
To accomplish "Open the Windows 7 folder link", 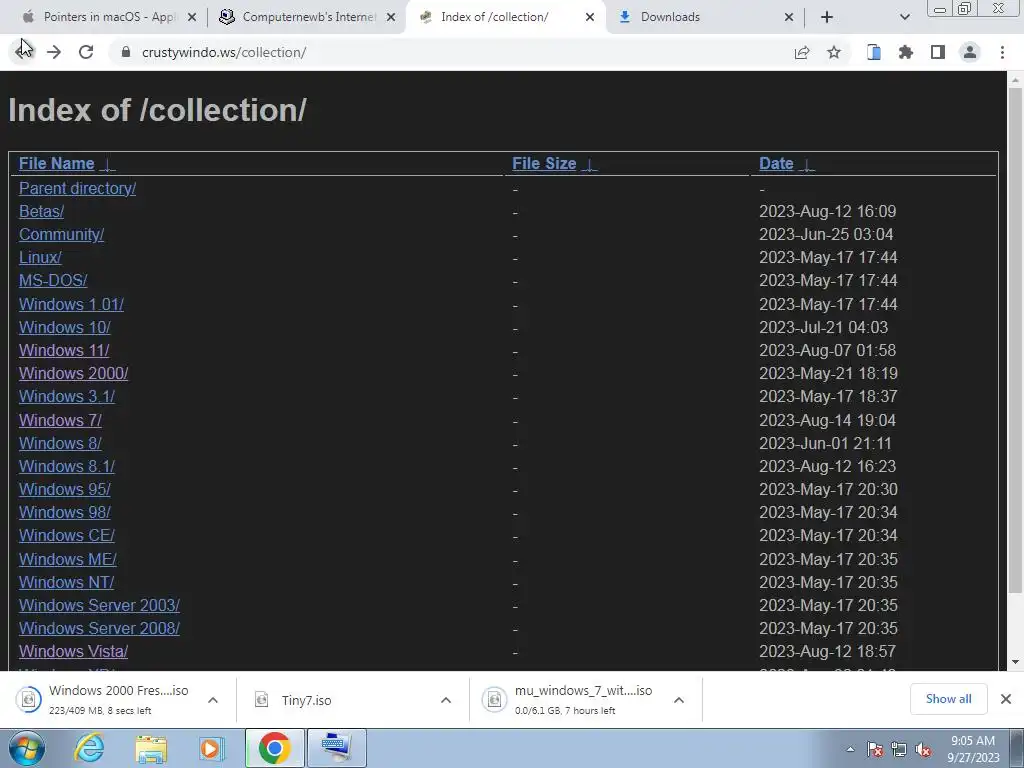I will [x=60, y=420].
